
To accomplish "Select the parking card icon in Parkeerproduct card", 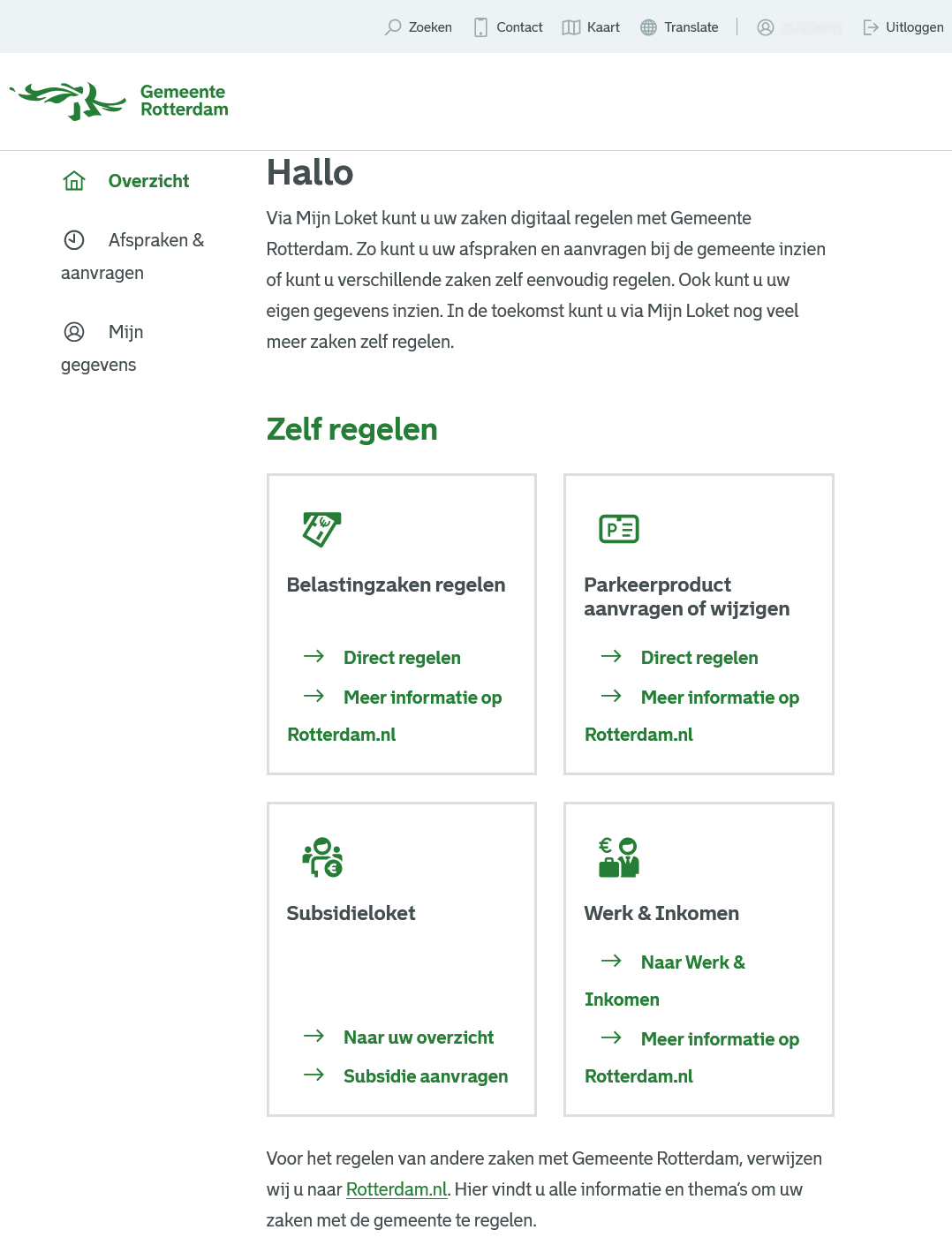I will click(619, 528).
